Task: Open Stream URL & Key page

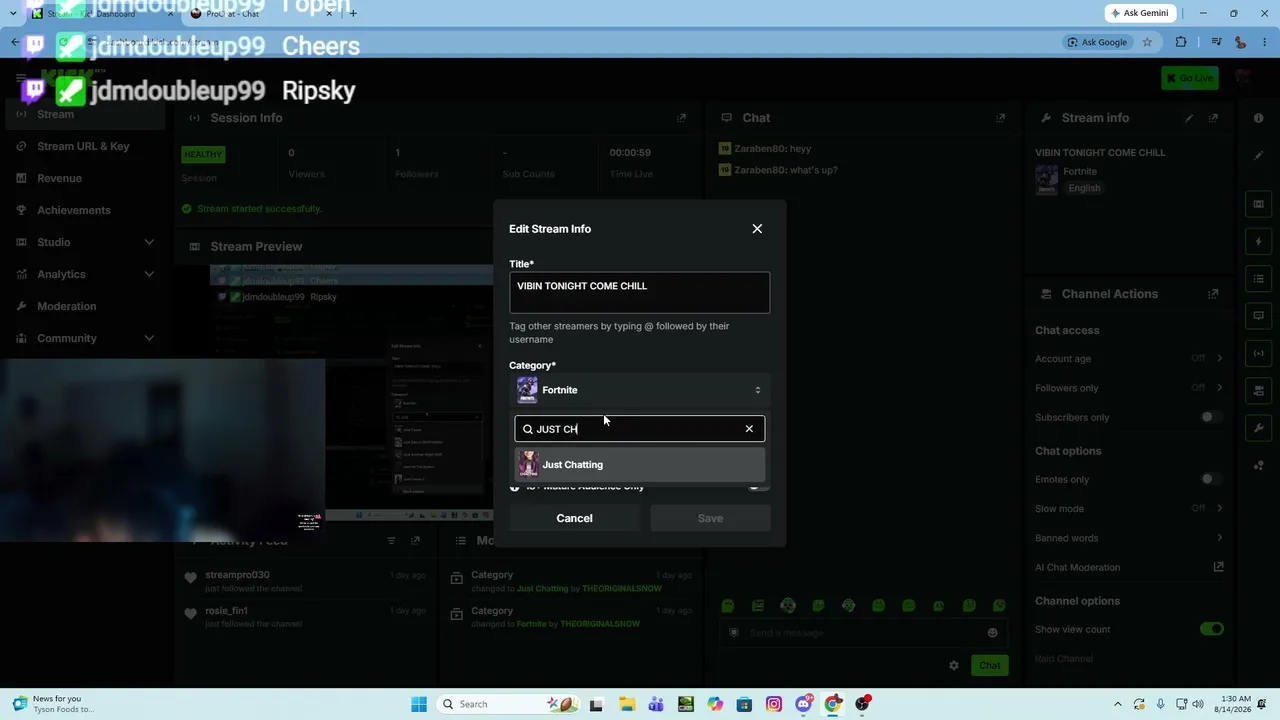Action: click(x=83, y=146)
